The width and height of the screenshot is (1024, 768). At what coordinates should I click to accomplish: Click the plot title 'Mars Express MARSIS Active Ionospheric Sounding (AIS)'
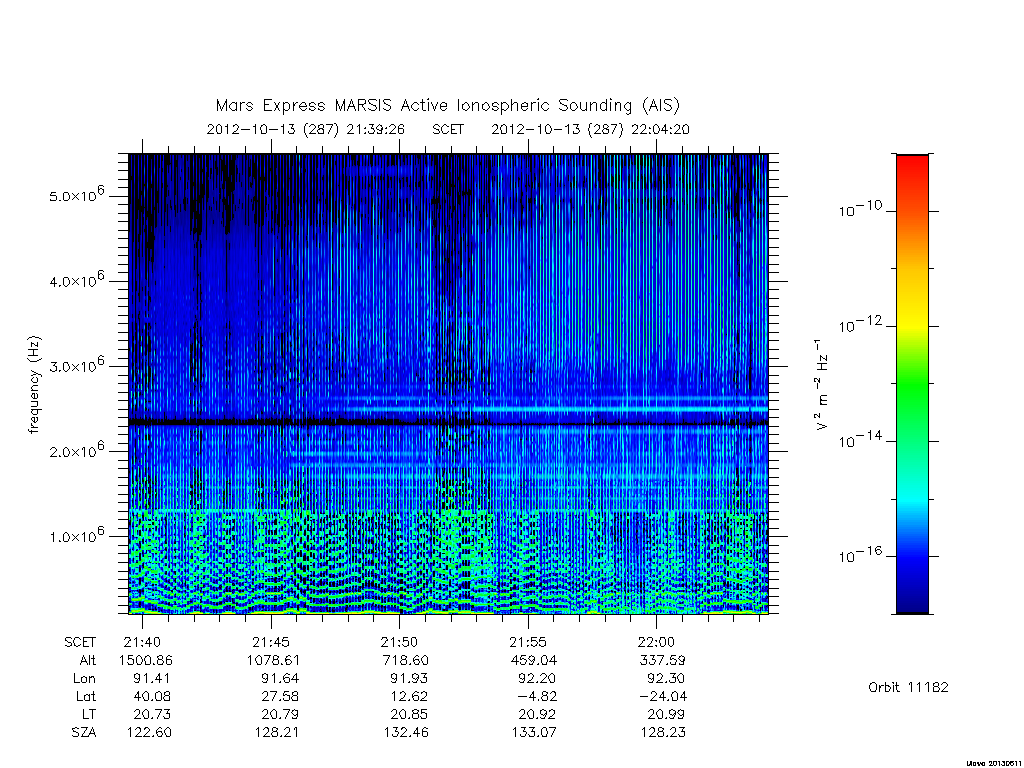[447, 105]
